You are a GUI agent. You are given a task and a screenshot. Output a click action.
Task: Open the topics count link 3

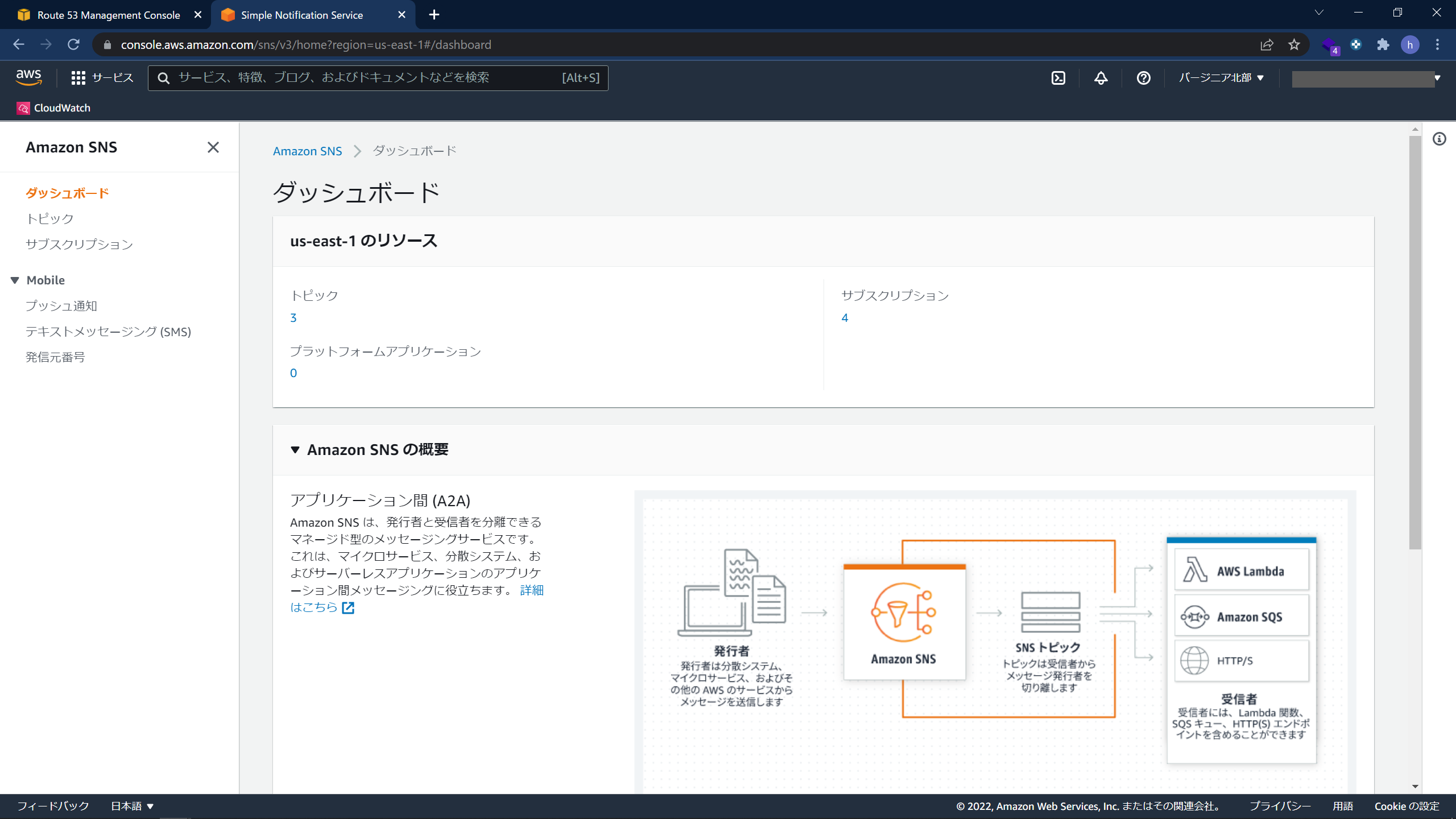pyautogui.click(x=293, y=318)
